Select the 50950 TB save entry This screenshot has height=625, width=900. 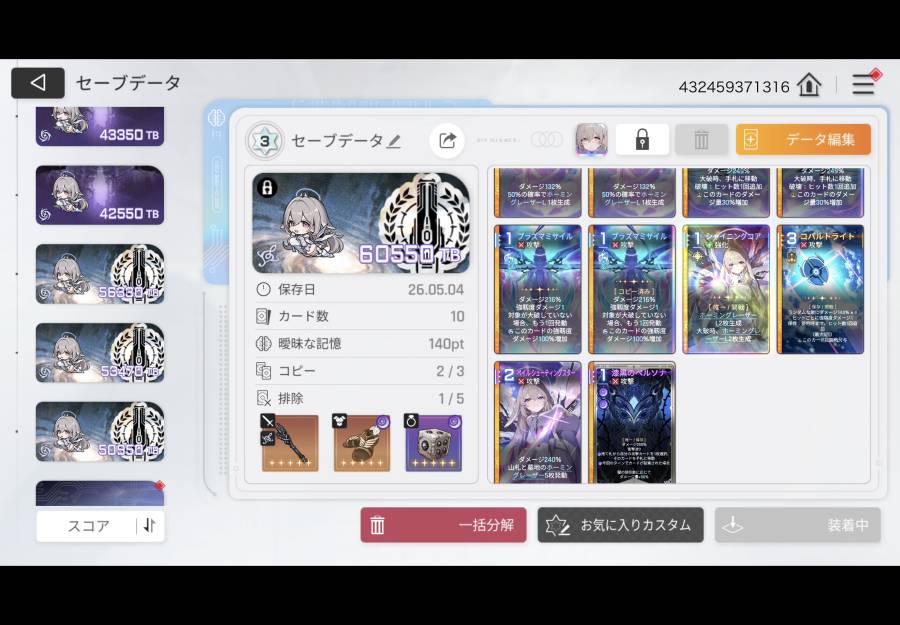[x=100, y=431]
